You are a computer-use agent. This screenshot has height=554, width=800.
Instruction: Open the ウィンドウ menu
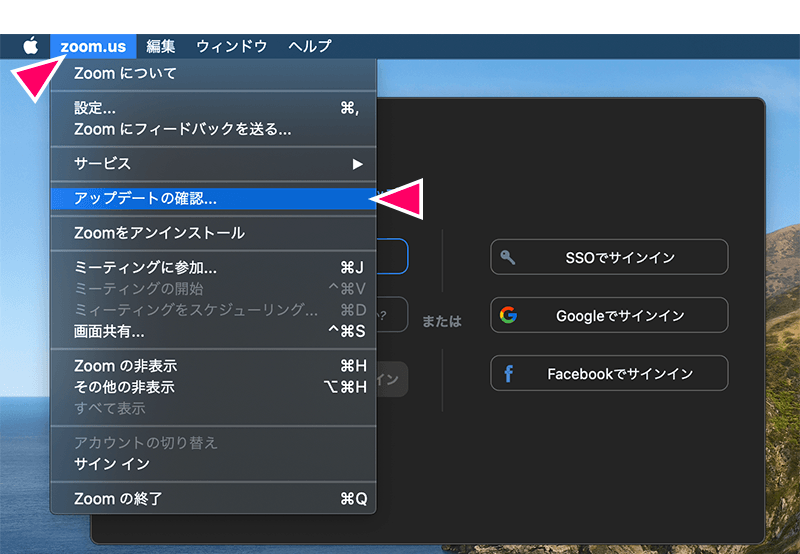(x=232, y=46)
